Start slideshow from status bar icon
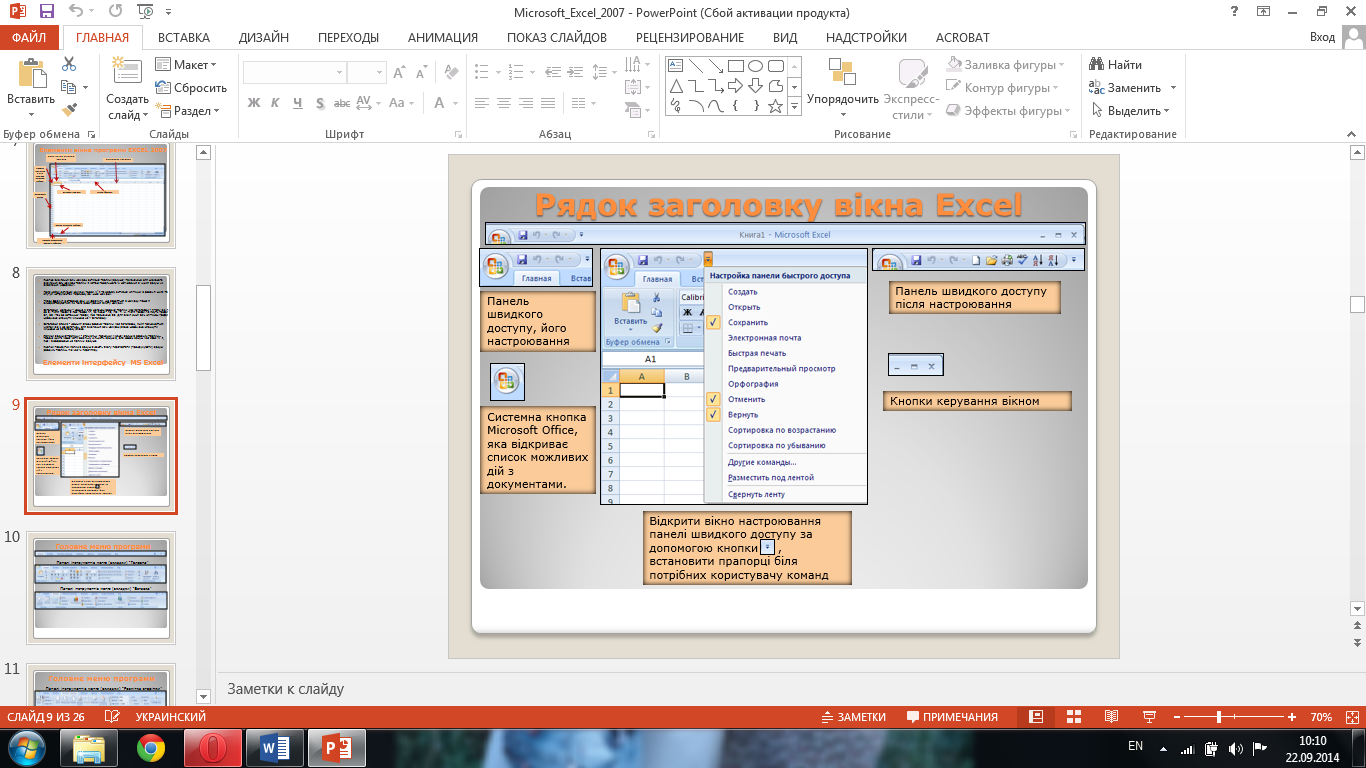 click(x=1149, y=717)
